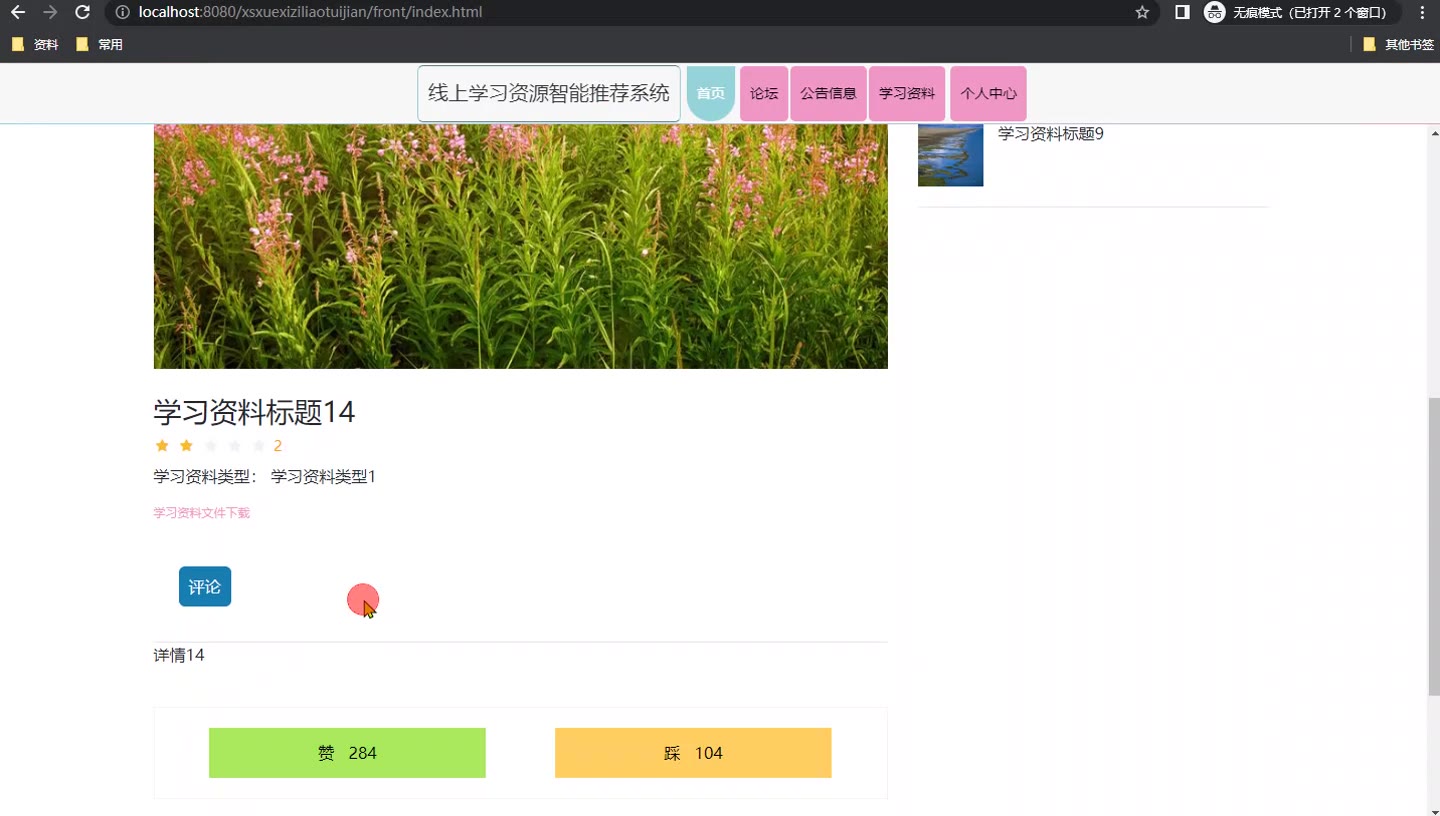
Task: Click the page vertical scrollbar thumb
Action: coord(1434,546)
